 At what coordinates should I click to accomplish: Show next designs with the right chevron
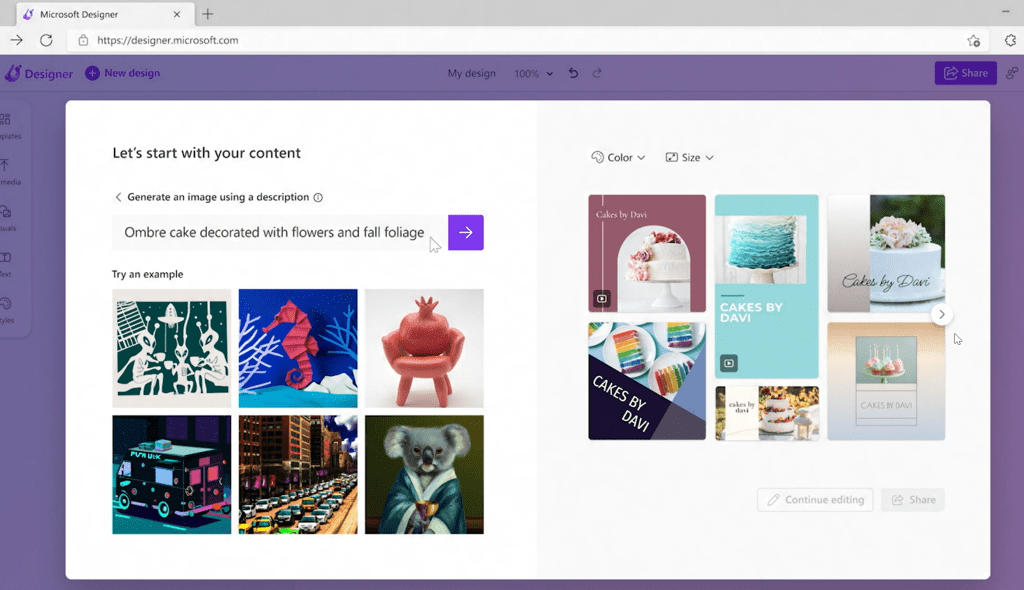pyautogui.click(x=941, y=314)
